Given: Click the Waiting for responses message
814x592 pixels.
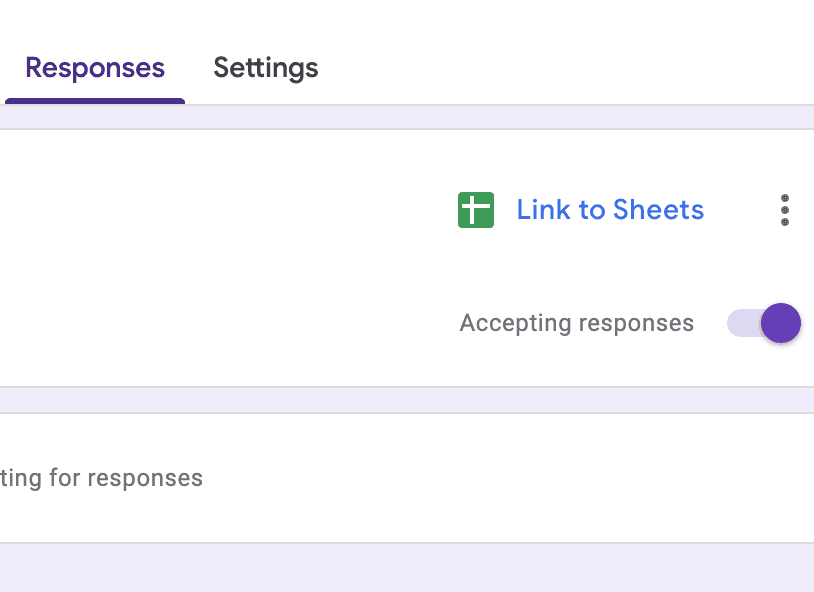Looking at the screenshot, I should pyautogui.click(x=100, y=478).
